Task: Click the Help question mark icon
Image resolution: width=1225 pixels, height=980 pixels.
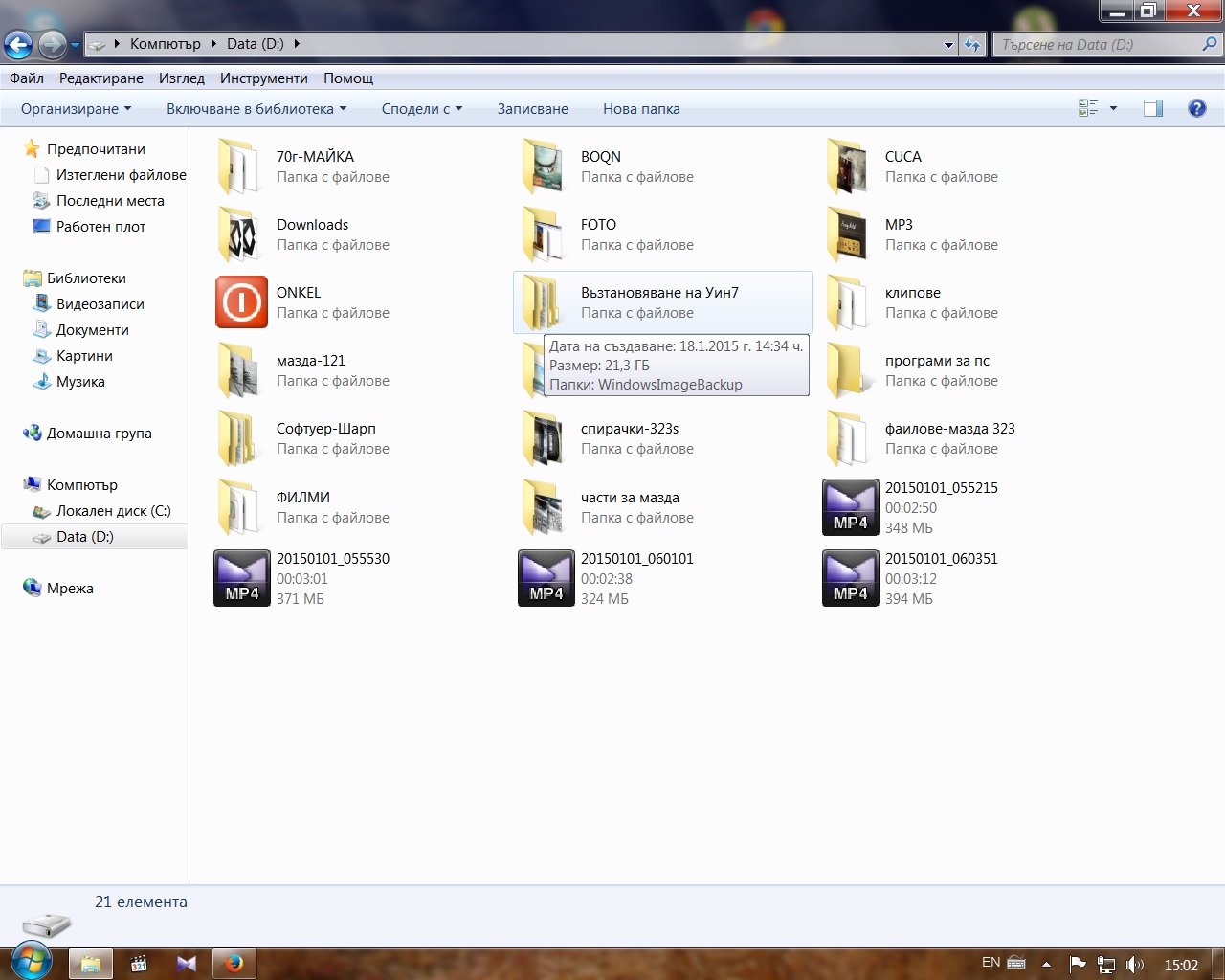Action: tap(1196, 108)
